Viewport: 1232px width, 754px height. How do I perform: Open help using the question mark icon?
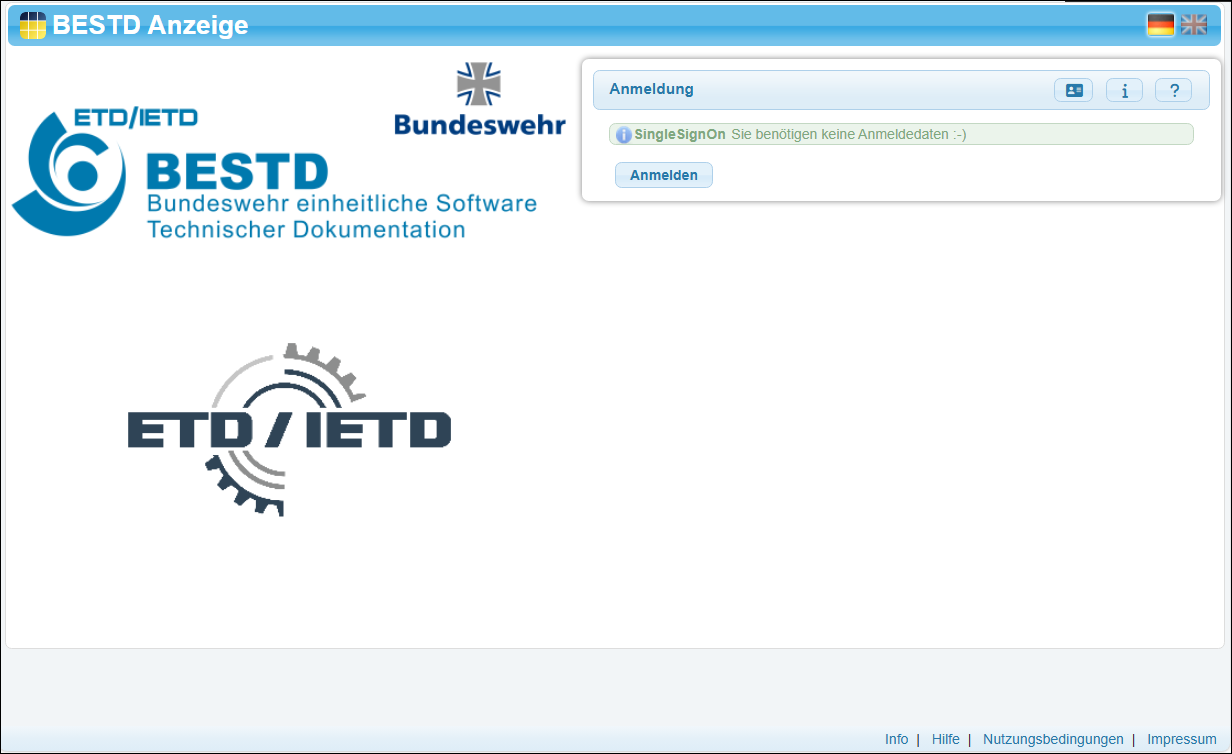(x=1174, y=90)
